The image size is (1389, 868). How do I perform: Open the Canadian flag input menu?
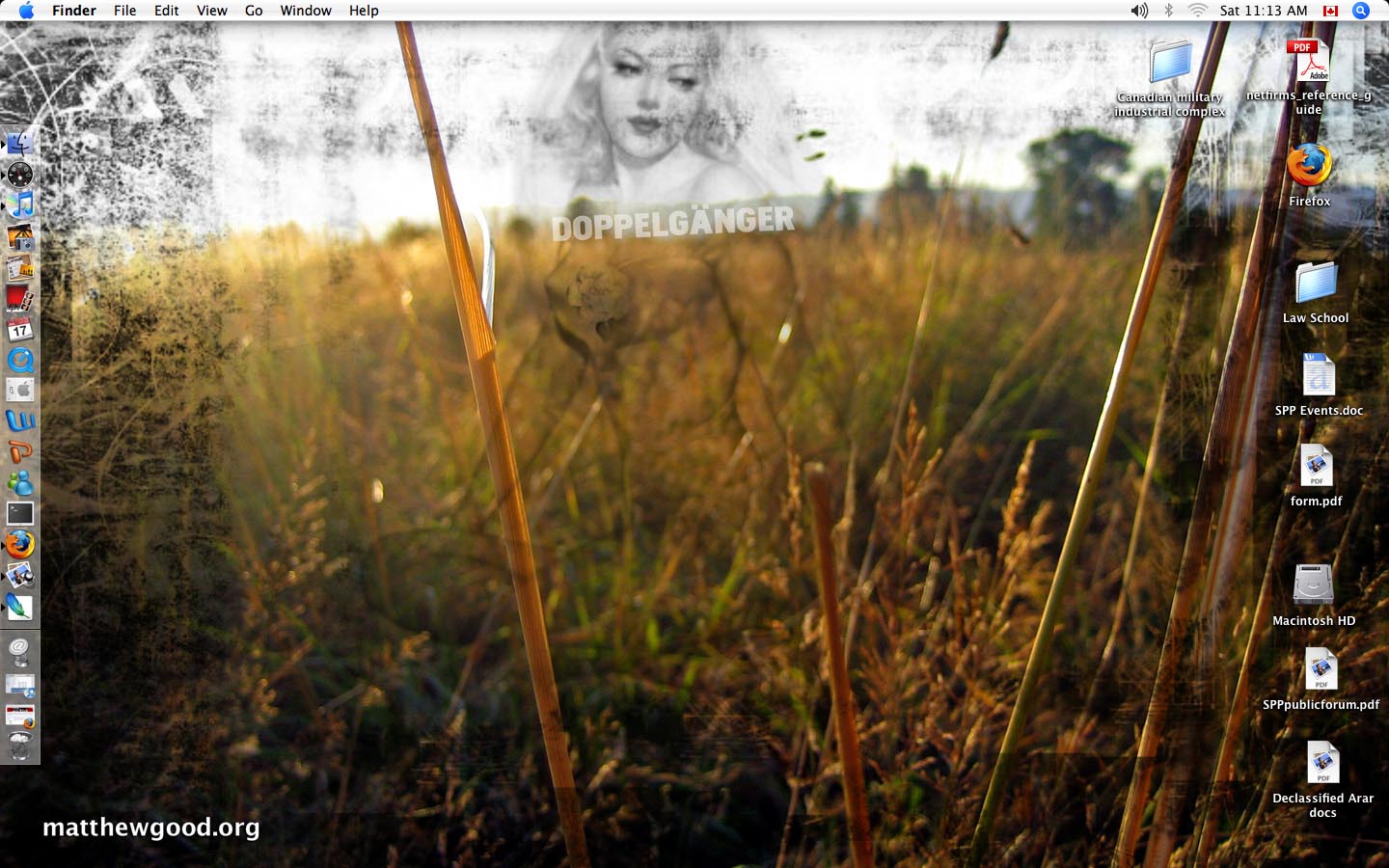point(1331,11)
